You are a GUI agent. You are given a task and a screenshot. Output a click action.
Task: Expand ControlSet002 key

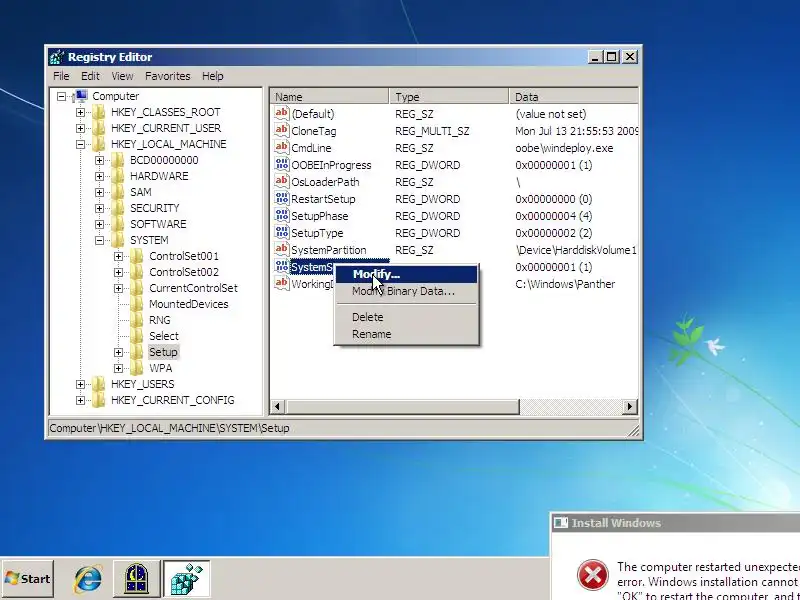click(x=118, y=272)
